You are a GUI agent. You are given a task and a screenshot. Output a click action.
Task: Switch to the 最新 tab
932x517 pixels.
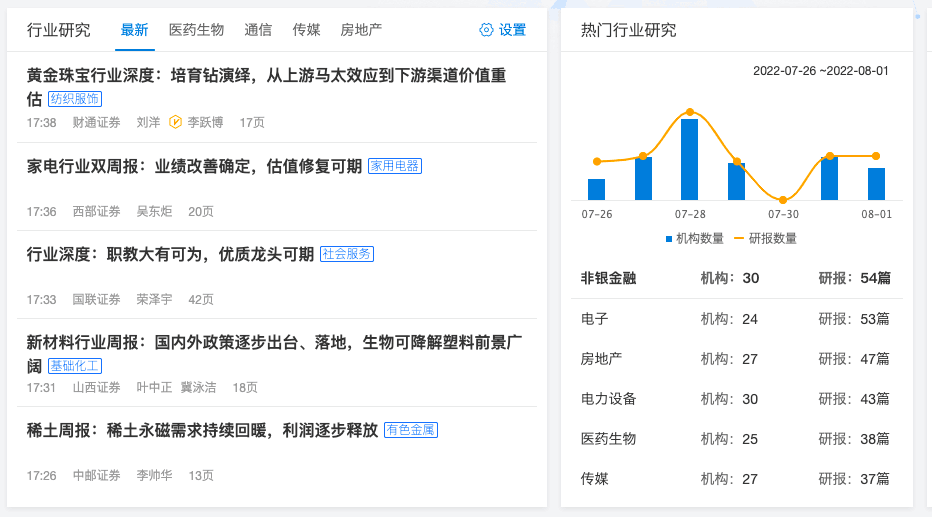pyautogui.click(x=134, y=30)
